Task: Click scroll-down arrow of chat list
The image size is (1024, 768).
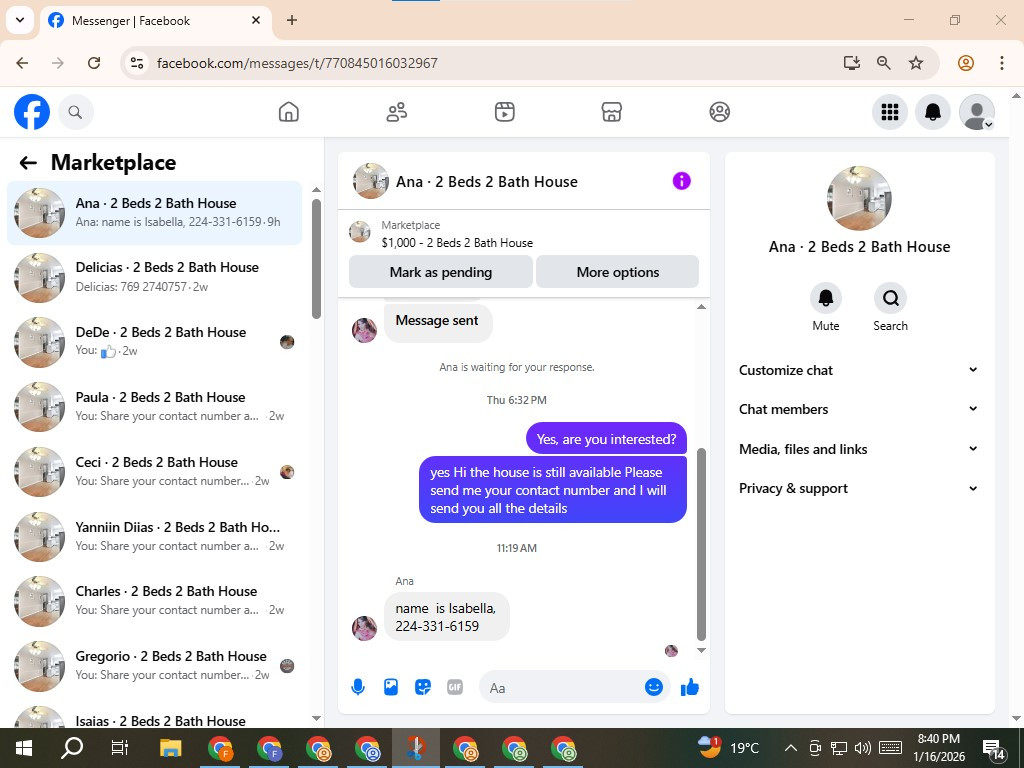Action: point(316,718)
